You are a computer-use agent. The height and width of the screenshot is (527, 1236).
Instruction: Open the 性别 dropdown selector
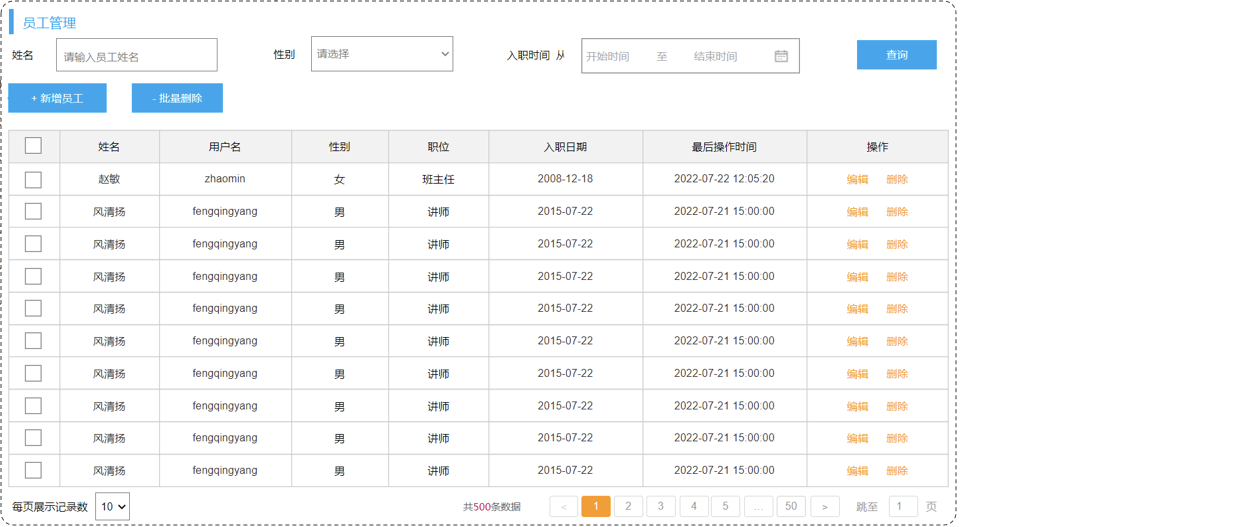(382, 54)
